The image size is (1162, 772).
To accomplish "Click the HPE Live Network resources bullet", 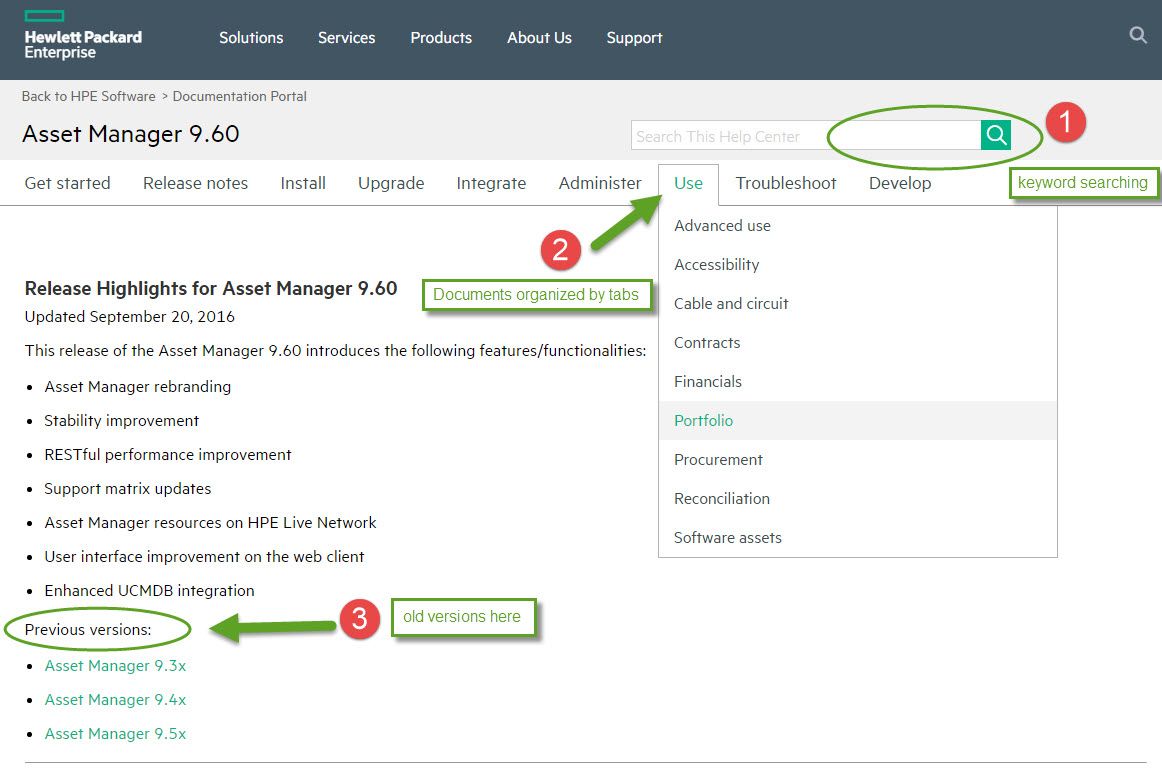I will tap(210, 523).
